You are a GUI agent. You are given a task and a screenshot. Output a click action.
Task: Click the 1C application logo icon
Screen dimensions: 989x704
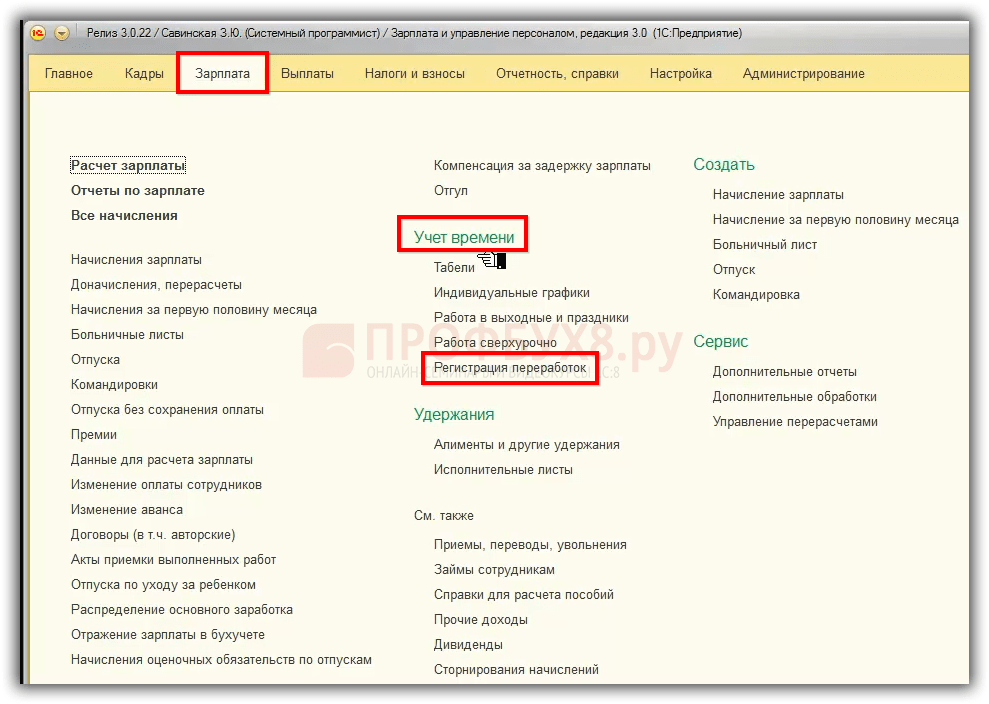(38, 33)
